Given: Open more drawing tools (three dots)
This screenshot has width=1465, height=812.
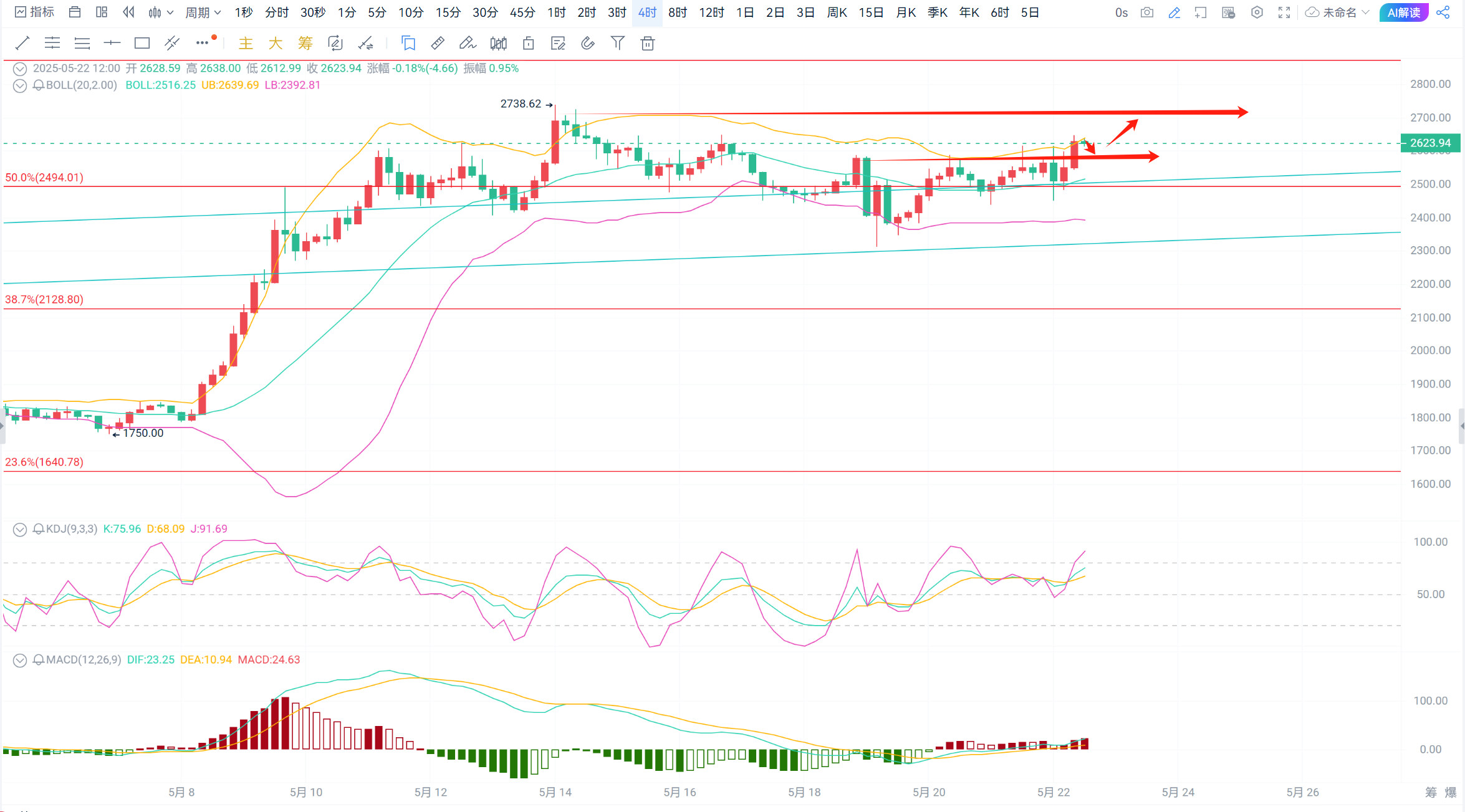Looking at the screenshot, I should click(202, 43).
